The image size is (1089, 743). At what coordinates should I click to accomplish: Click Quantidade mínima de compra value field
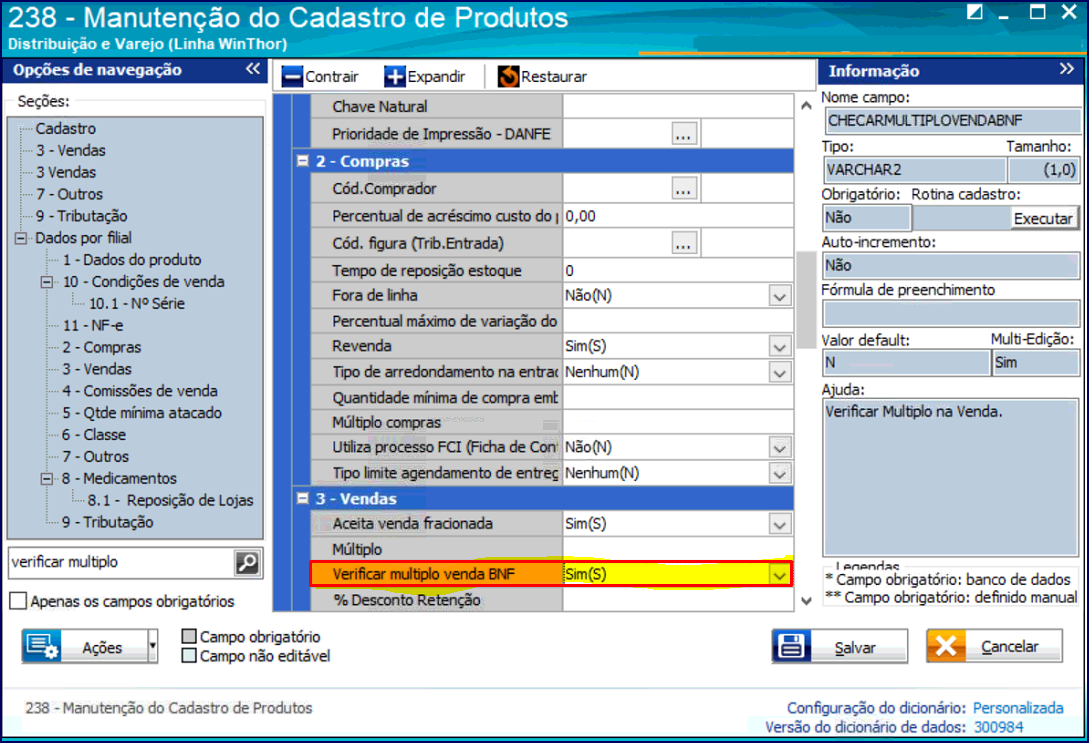pyautogui.click(x=677, y=398)
